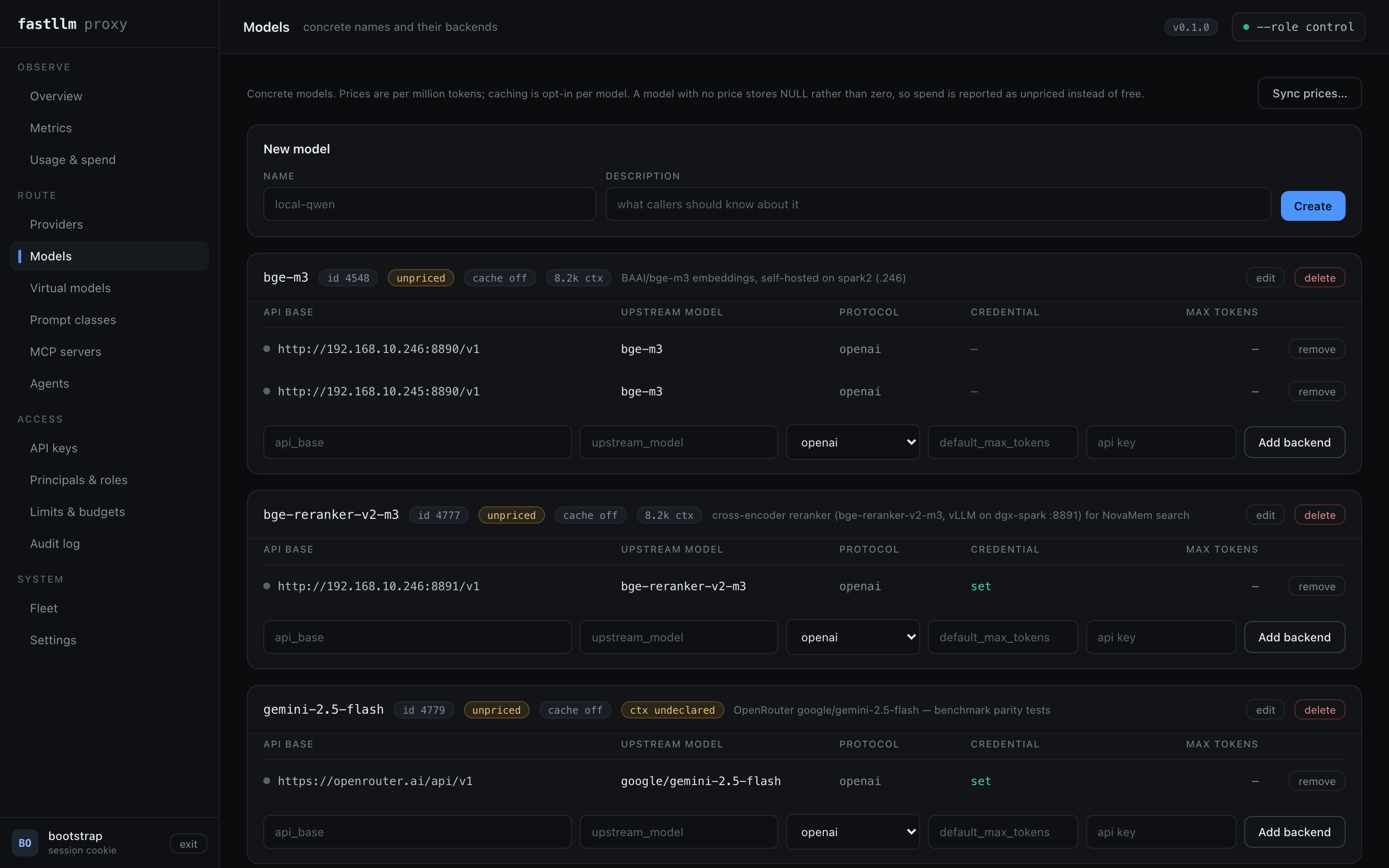
Task: Focus the new model Description field
Action: tap(938, 204)
